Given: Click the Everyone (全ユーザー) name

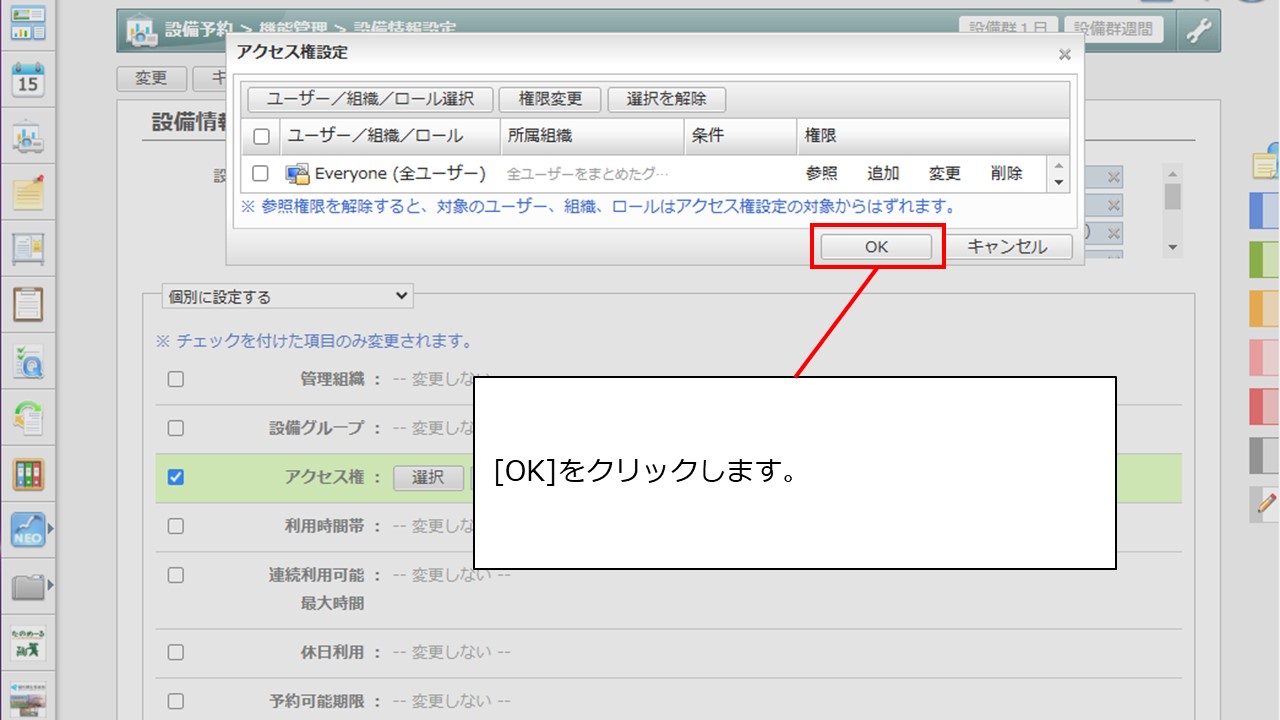Looking at the screenshot, I should [400, 174].
